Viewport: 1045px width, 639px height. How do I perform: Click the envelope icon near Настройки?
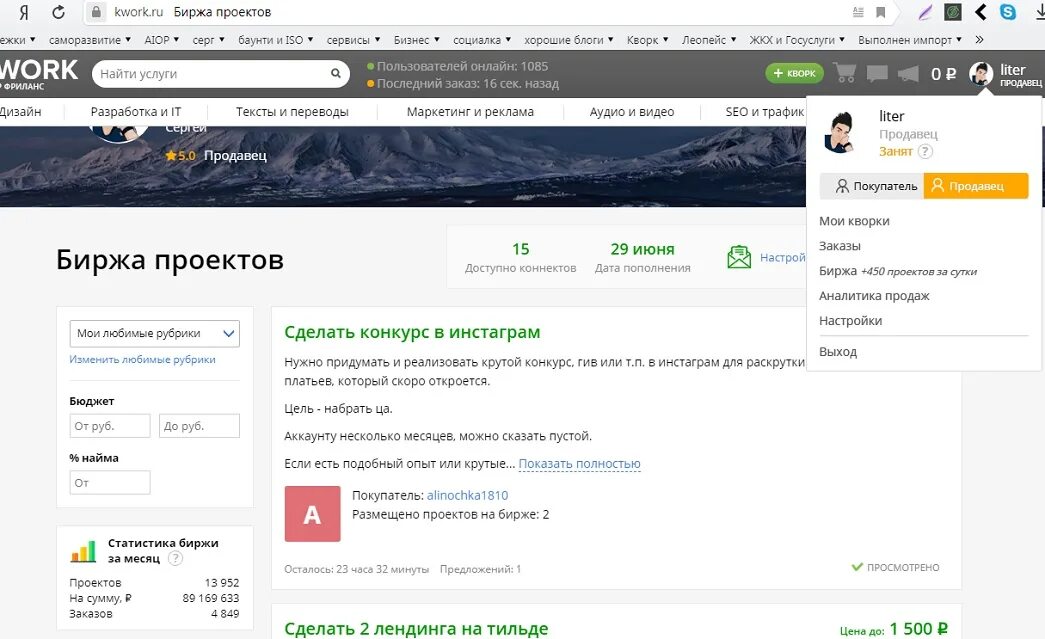point(739,257)
